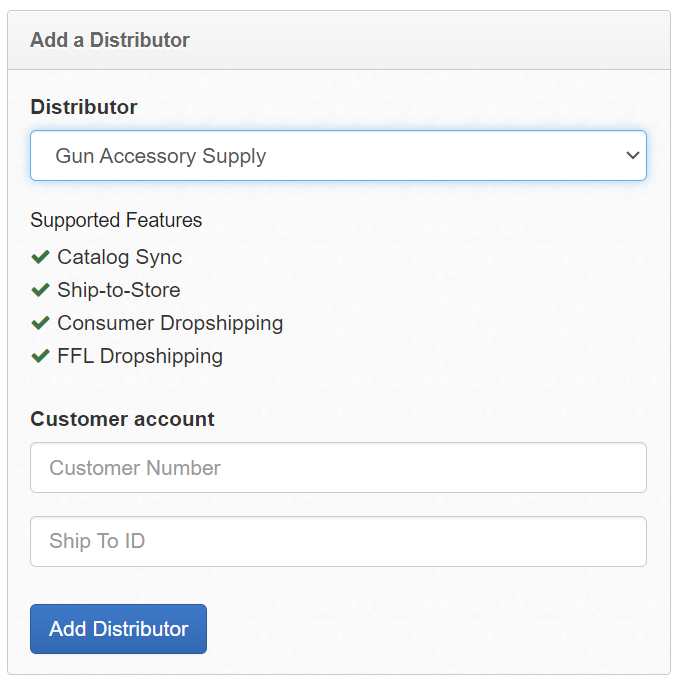Select the 'Catalog Sync' feature text

coord(120,257)
